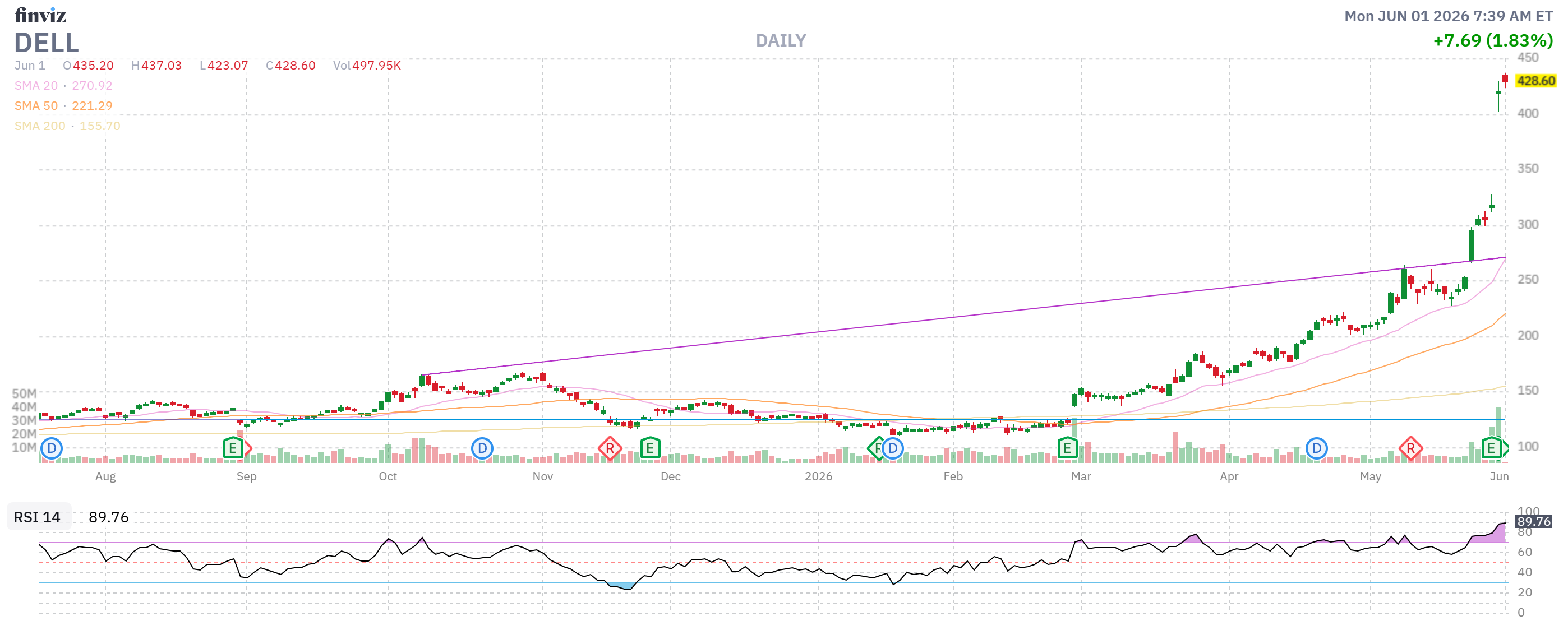The height and width of the screenshot is (630, 1568).
Task: Click the 450 price axis label
Action: click(1528, 58)
